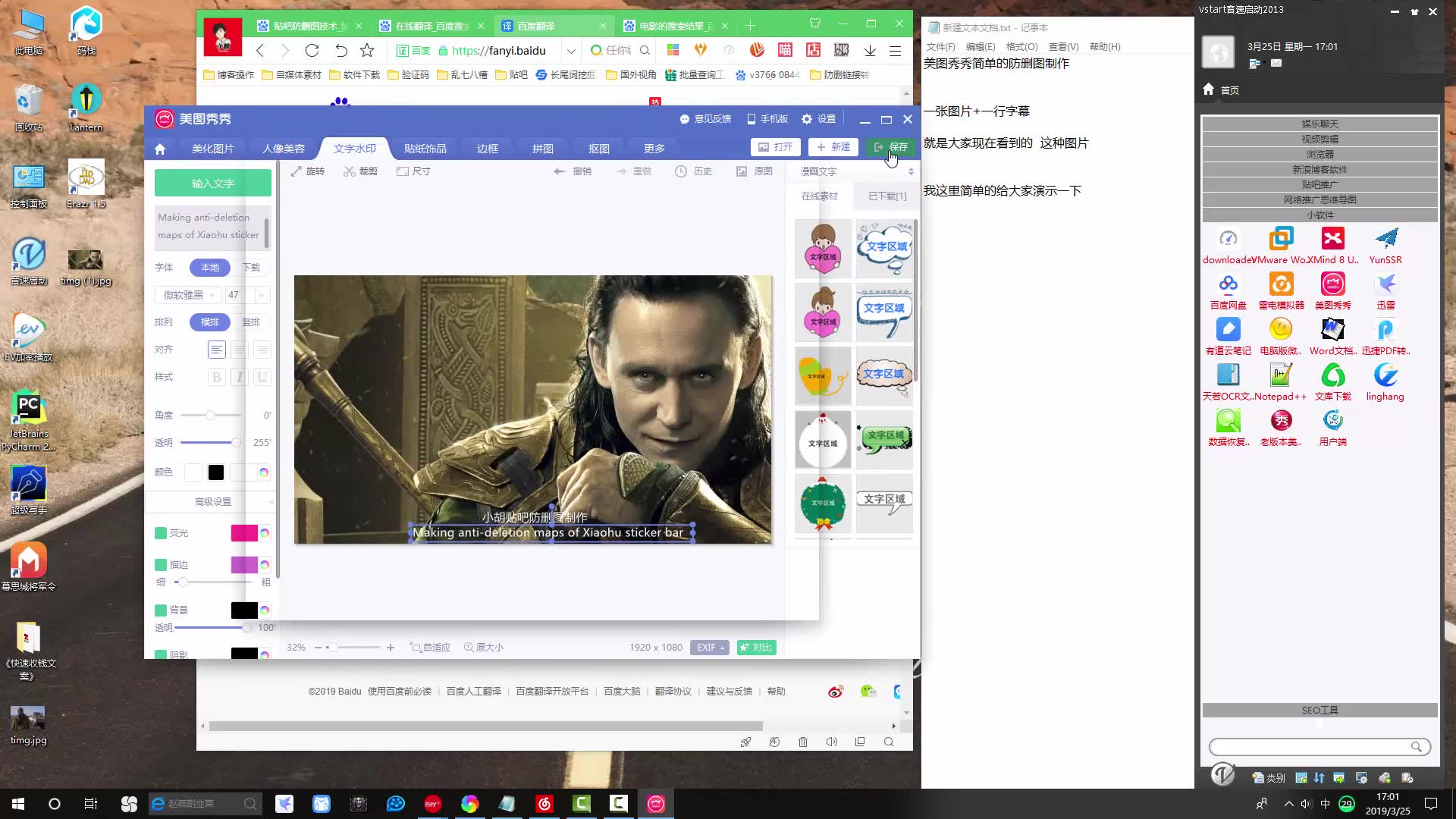Open 格式(O) menu in Notepad

1021,47
